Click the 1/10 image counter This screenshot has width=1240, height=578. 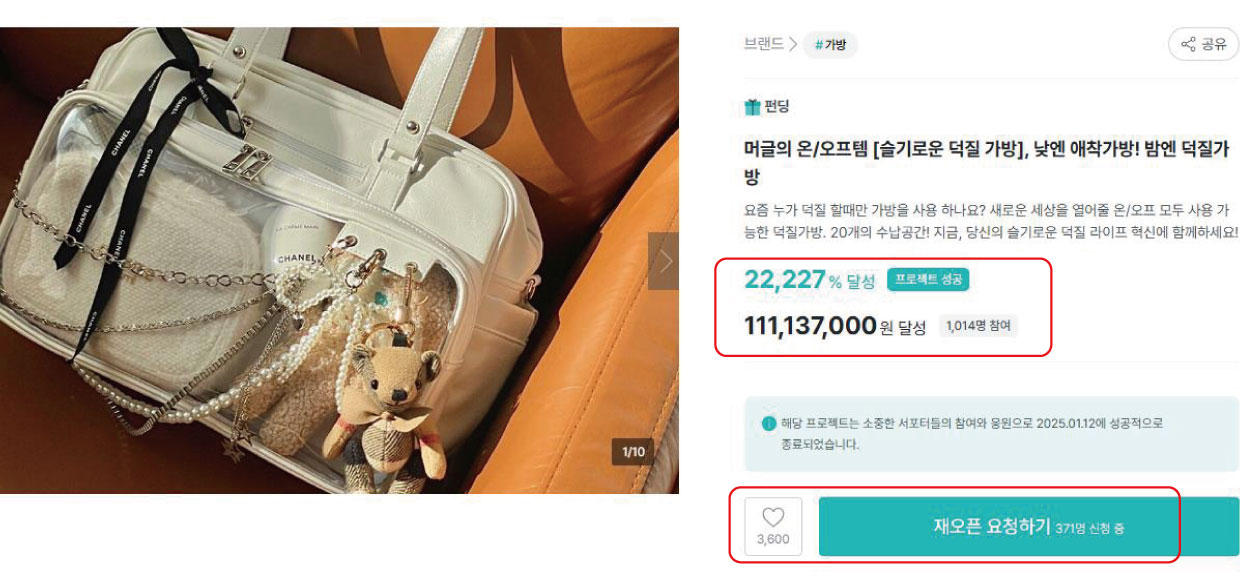tap(634, 452)
